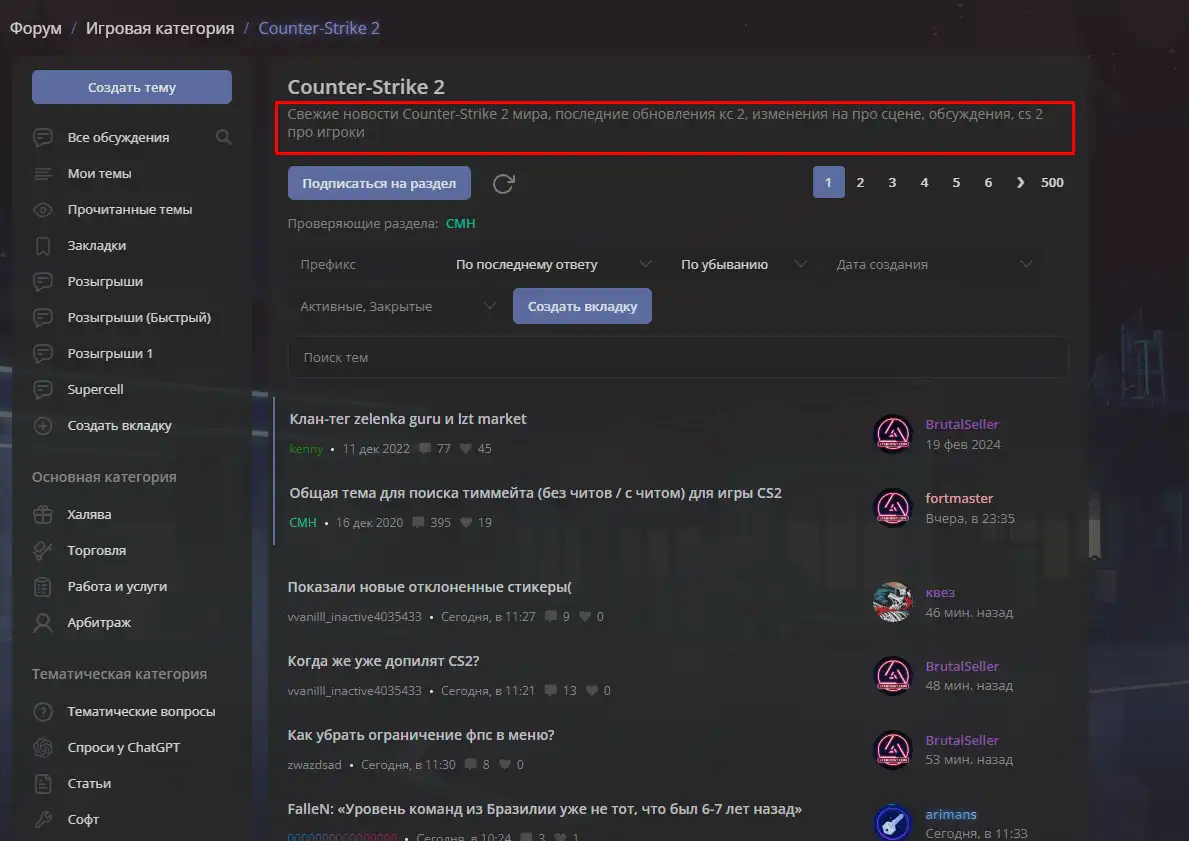Open the Активные, Закрытые status dropdown
The height and width of the screenshot is (841, 1189).
398,306
